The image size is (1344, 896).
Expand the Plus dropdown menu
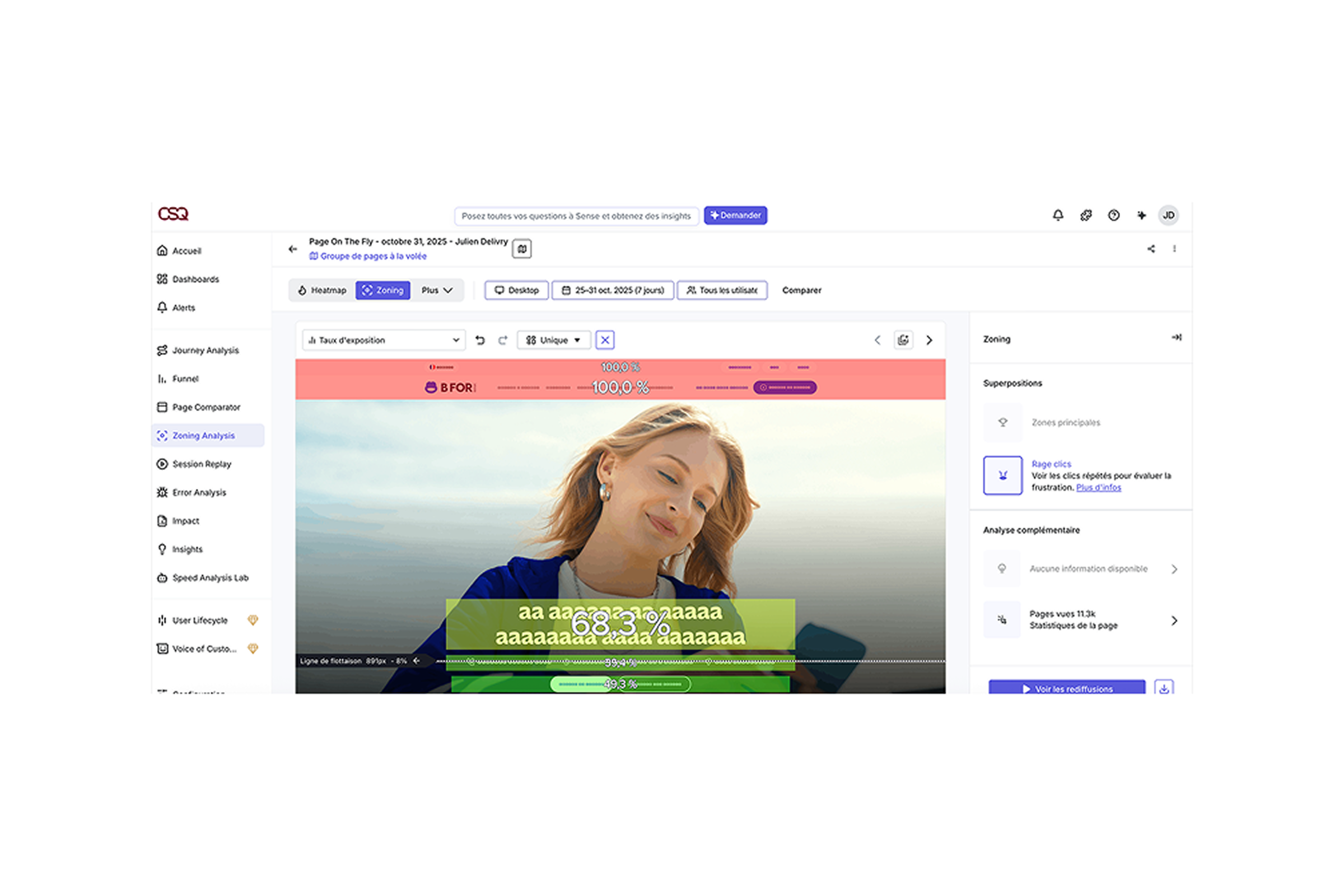click(437, 290)
